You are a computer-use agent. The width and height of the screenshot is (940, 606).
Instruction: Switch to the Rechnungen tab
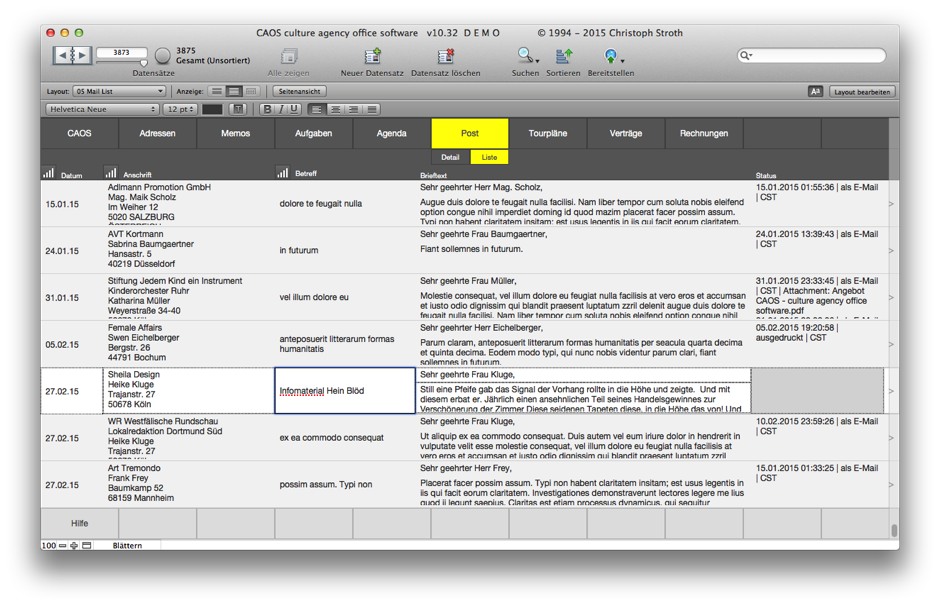[704, 133]
